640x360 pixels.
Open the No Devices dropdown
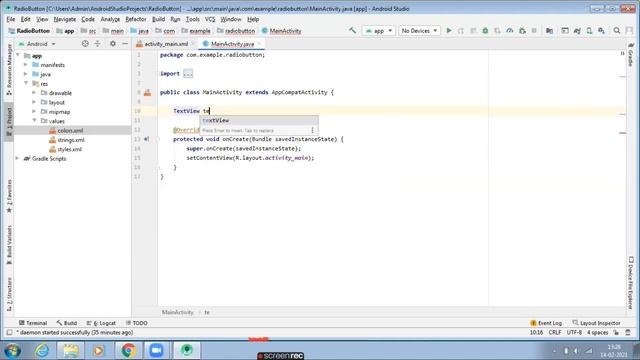point(419,31)
